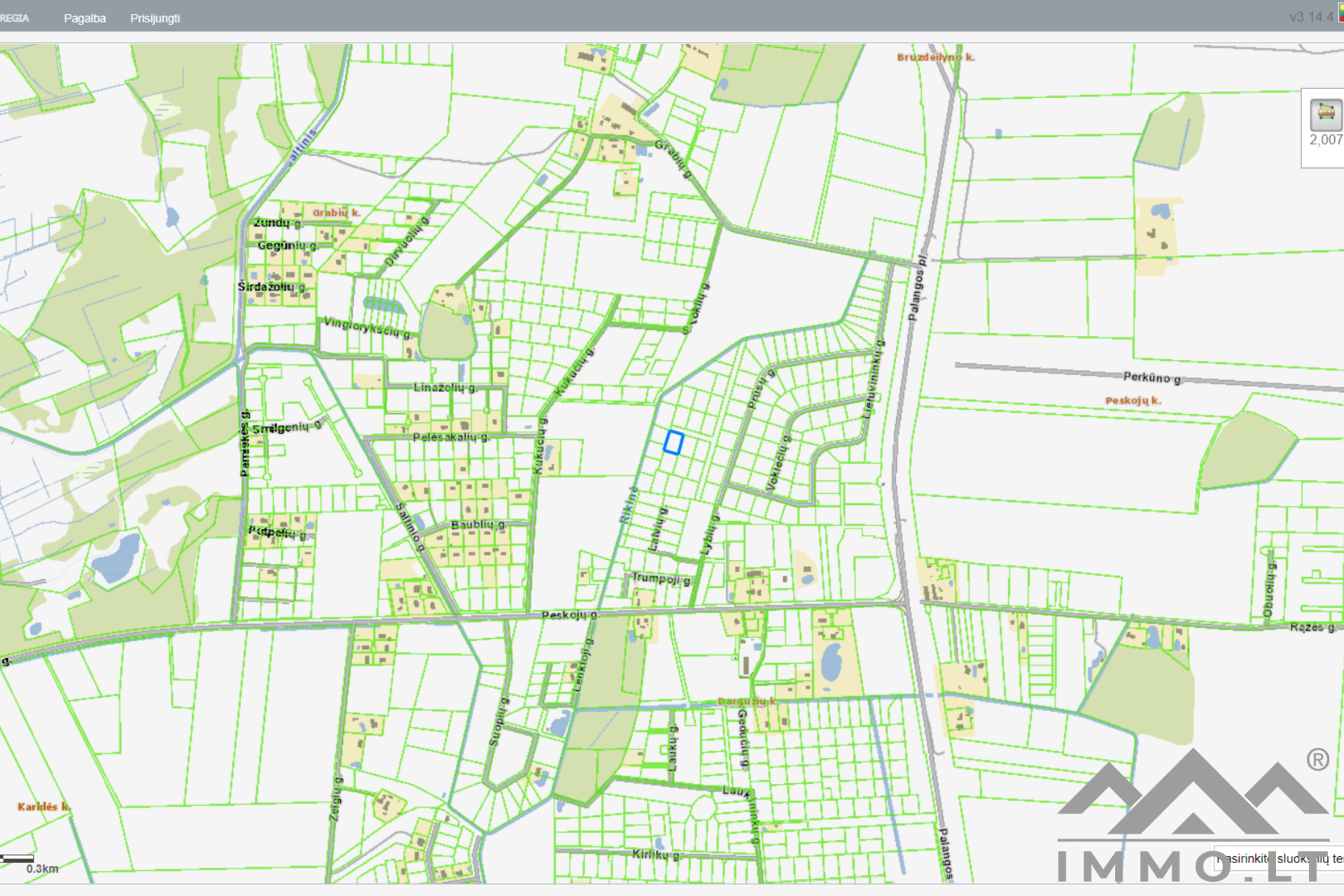1344x896 pixels.
Task: Click the Lenktoji g. street label
Action: pos(583,664)
